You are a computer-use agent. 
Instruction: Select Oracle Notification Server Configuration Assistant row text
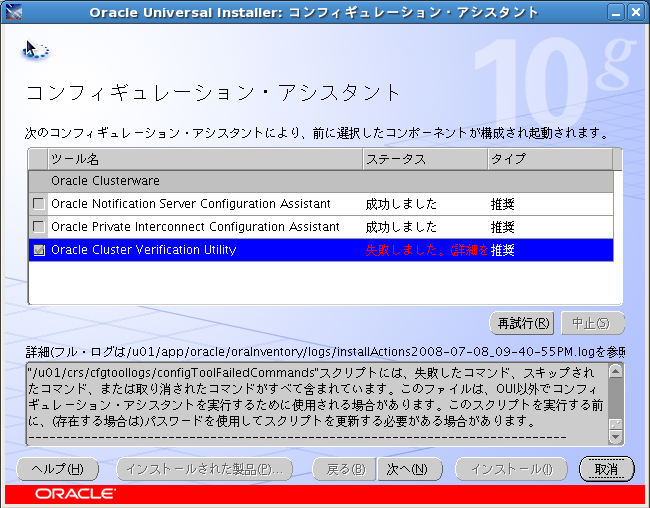pyautogui.click(x=191, y=204)
